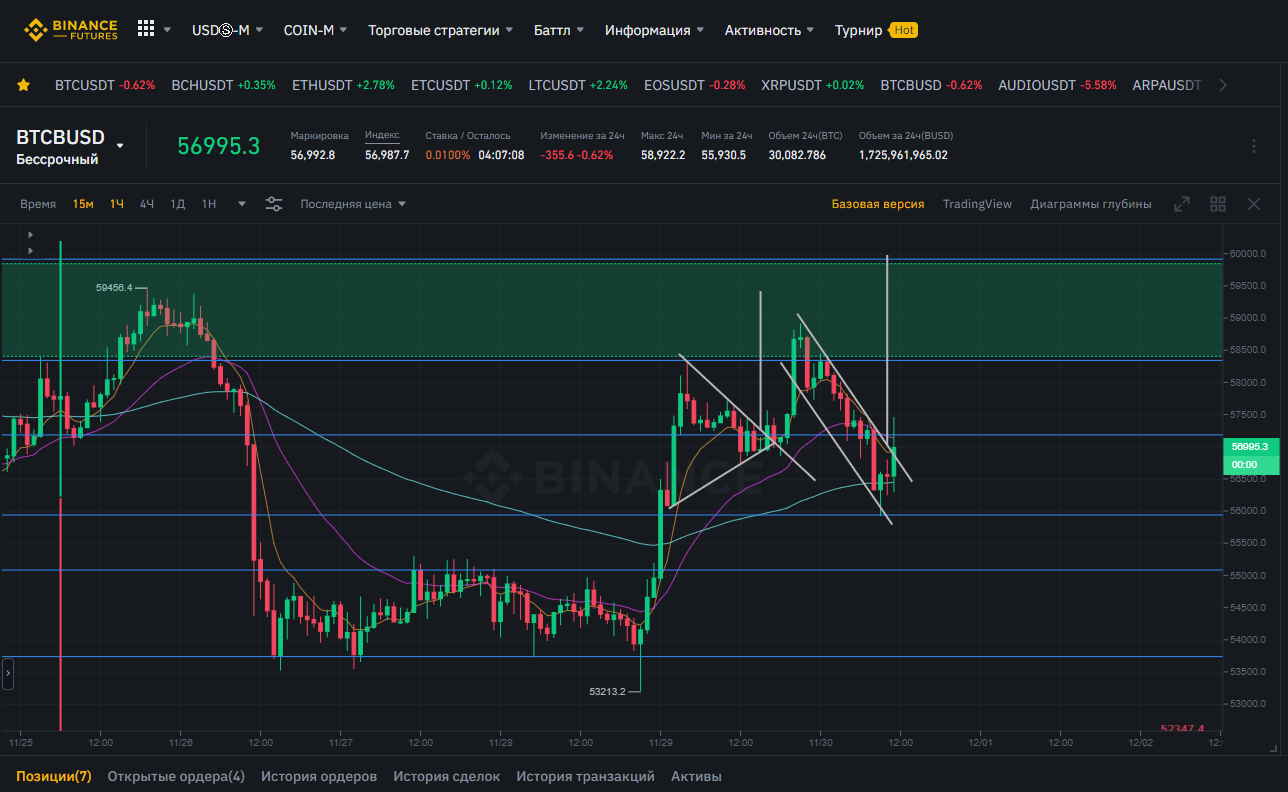1288x792 pixels.
Task: Open COIN-M menu dropdown
Action: [x=315, y=30]
